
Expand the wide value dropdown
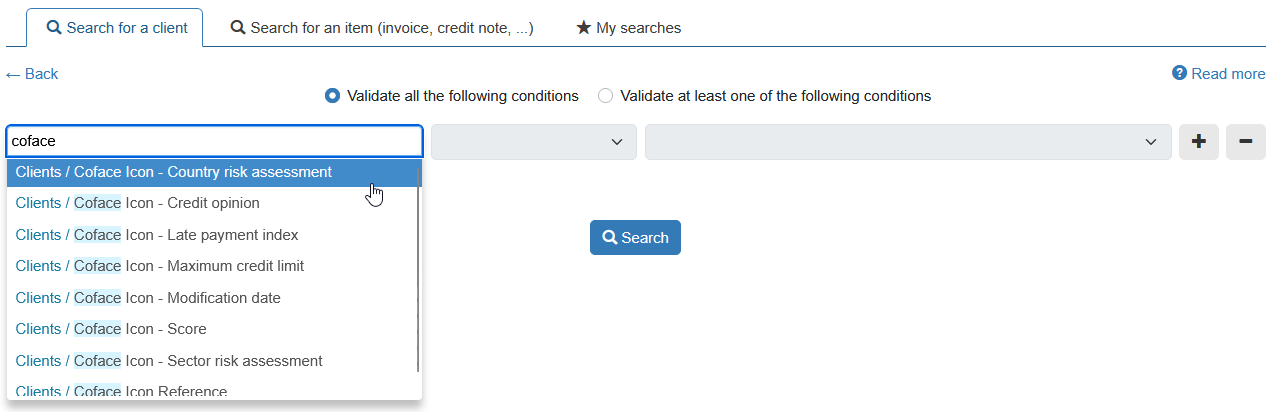coord(908,142)
